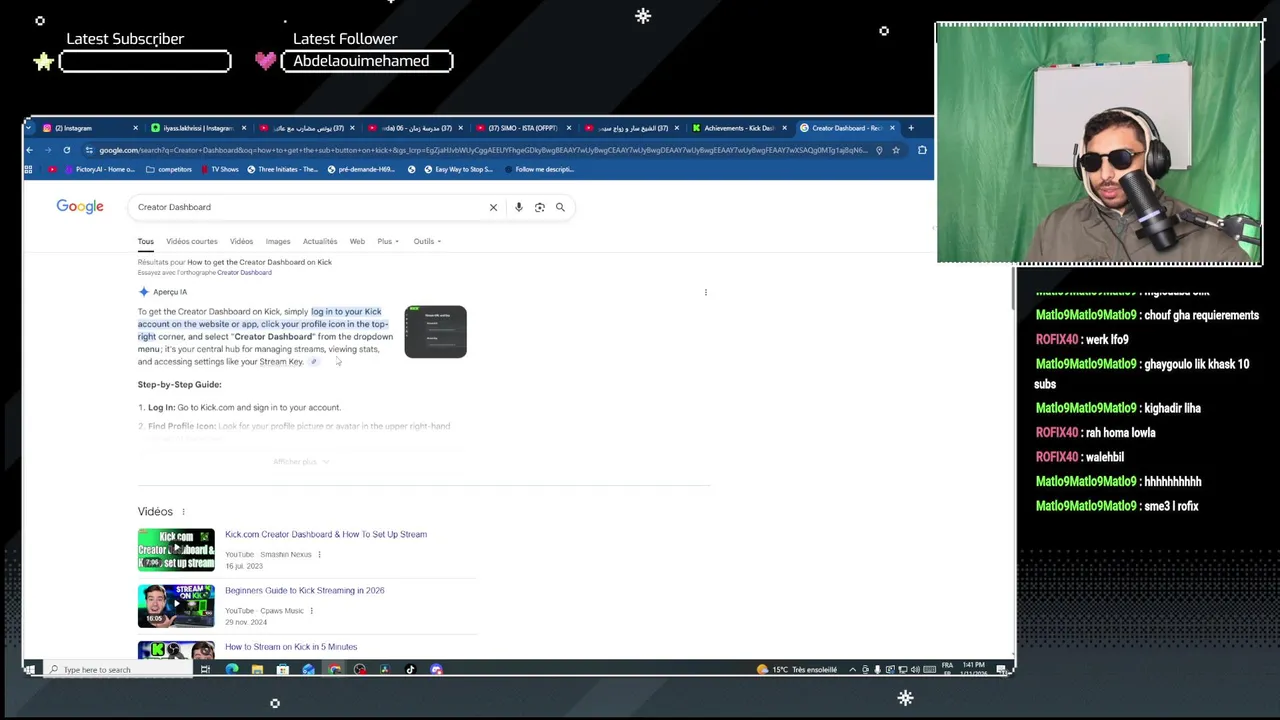
Task: Open options for Cpaws Music video result
Action: tap(311, 610)
